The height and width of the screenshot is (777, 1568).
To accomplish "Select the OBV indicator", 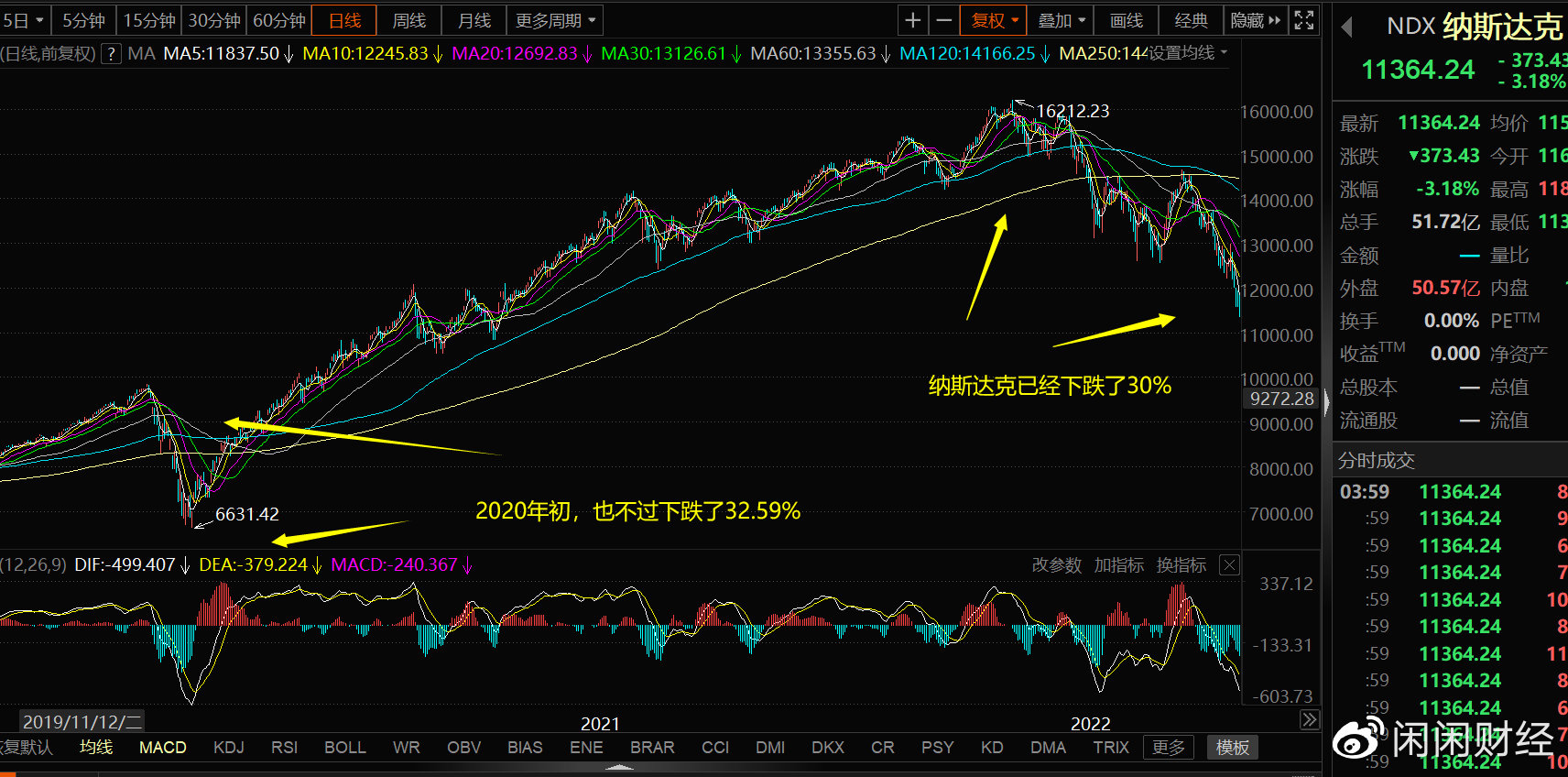I will point(464,748).
